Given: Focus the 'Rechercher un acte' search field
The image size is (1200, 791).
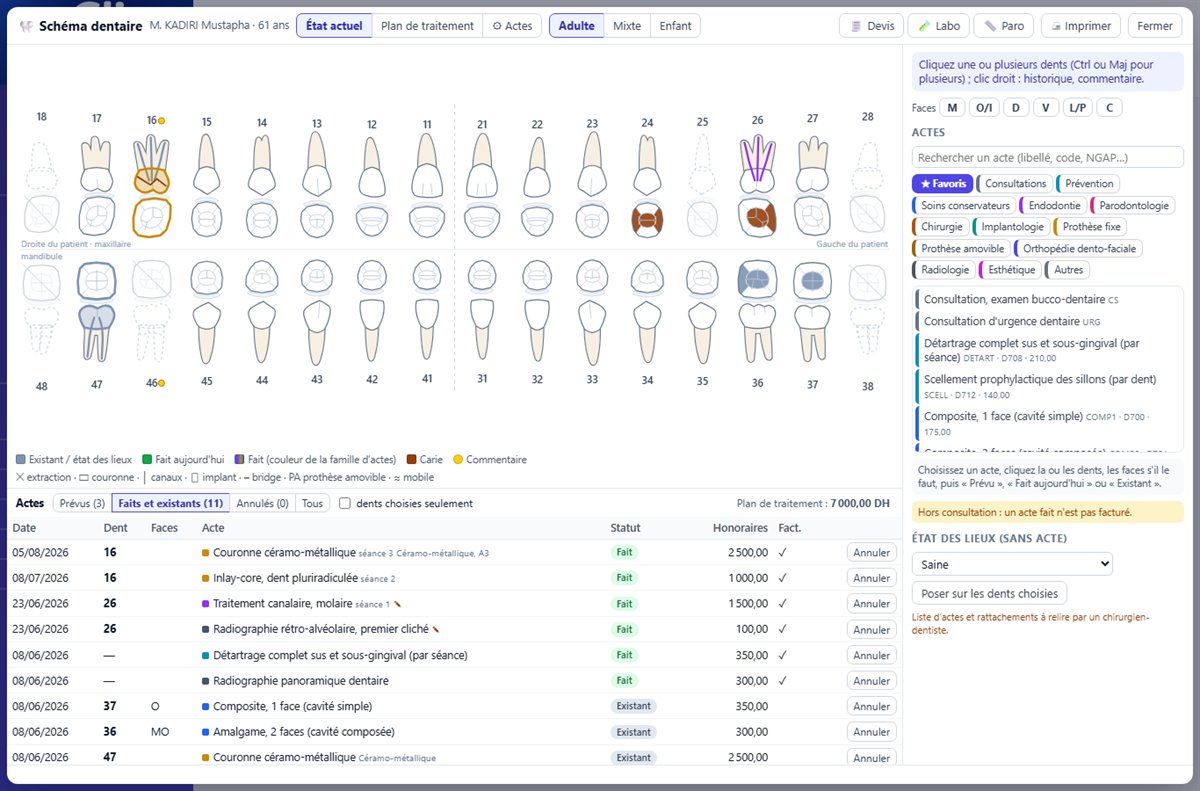Looking at the screenshot, I should (1048, 157).
